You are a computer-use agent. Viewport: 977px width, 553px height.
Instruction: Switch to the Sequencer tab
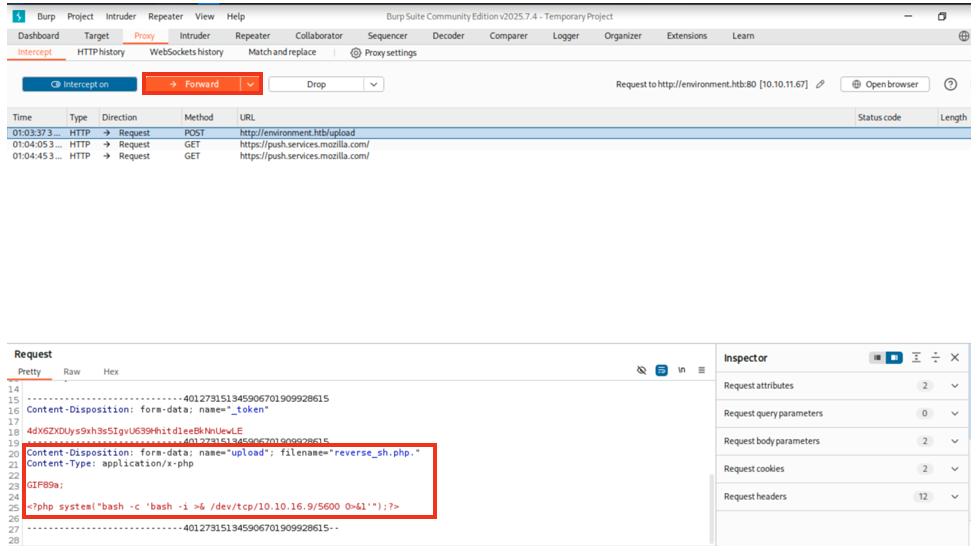pyautogui.click(x=388, y=36)
